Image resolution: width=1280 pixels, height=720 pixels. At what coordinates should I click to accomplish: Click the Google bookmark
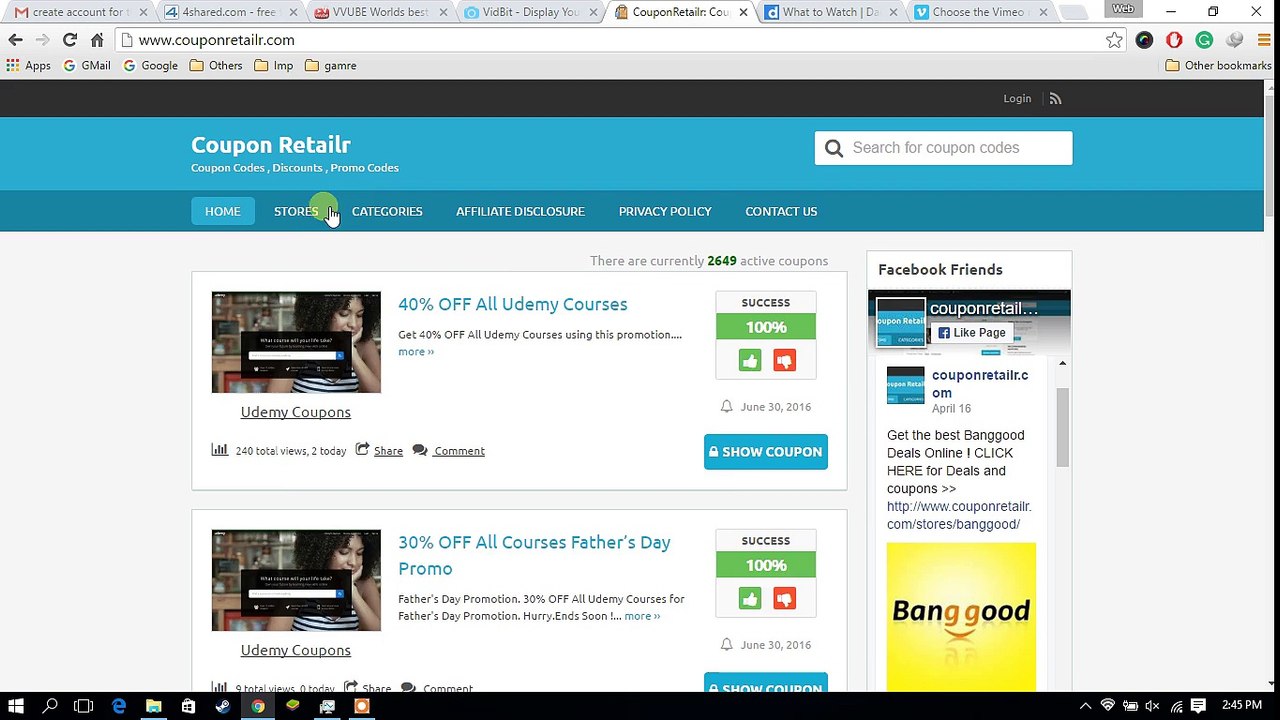151,65
